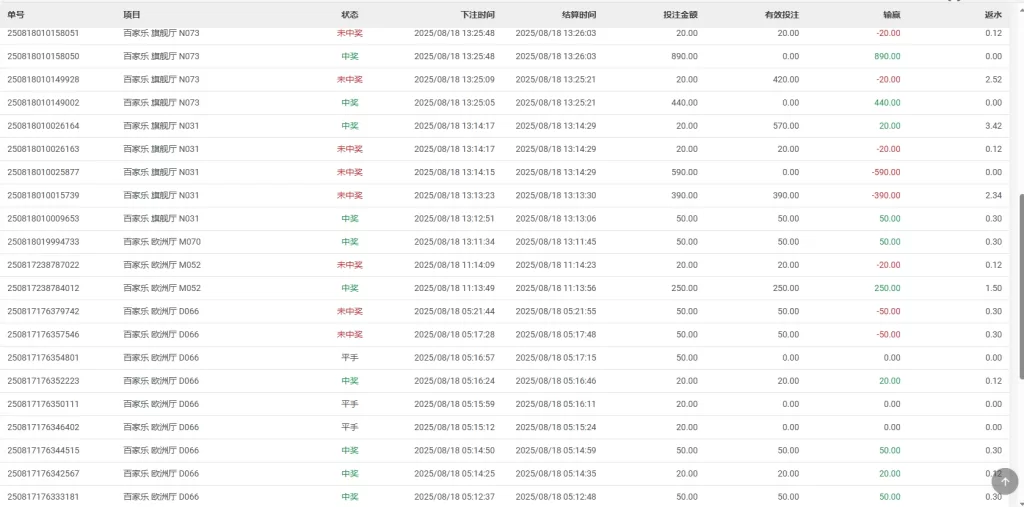Click the rebate value 2.34
Image resolution: width=1024 pixels, height=507 pixels.
point(993,195)
